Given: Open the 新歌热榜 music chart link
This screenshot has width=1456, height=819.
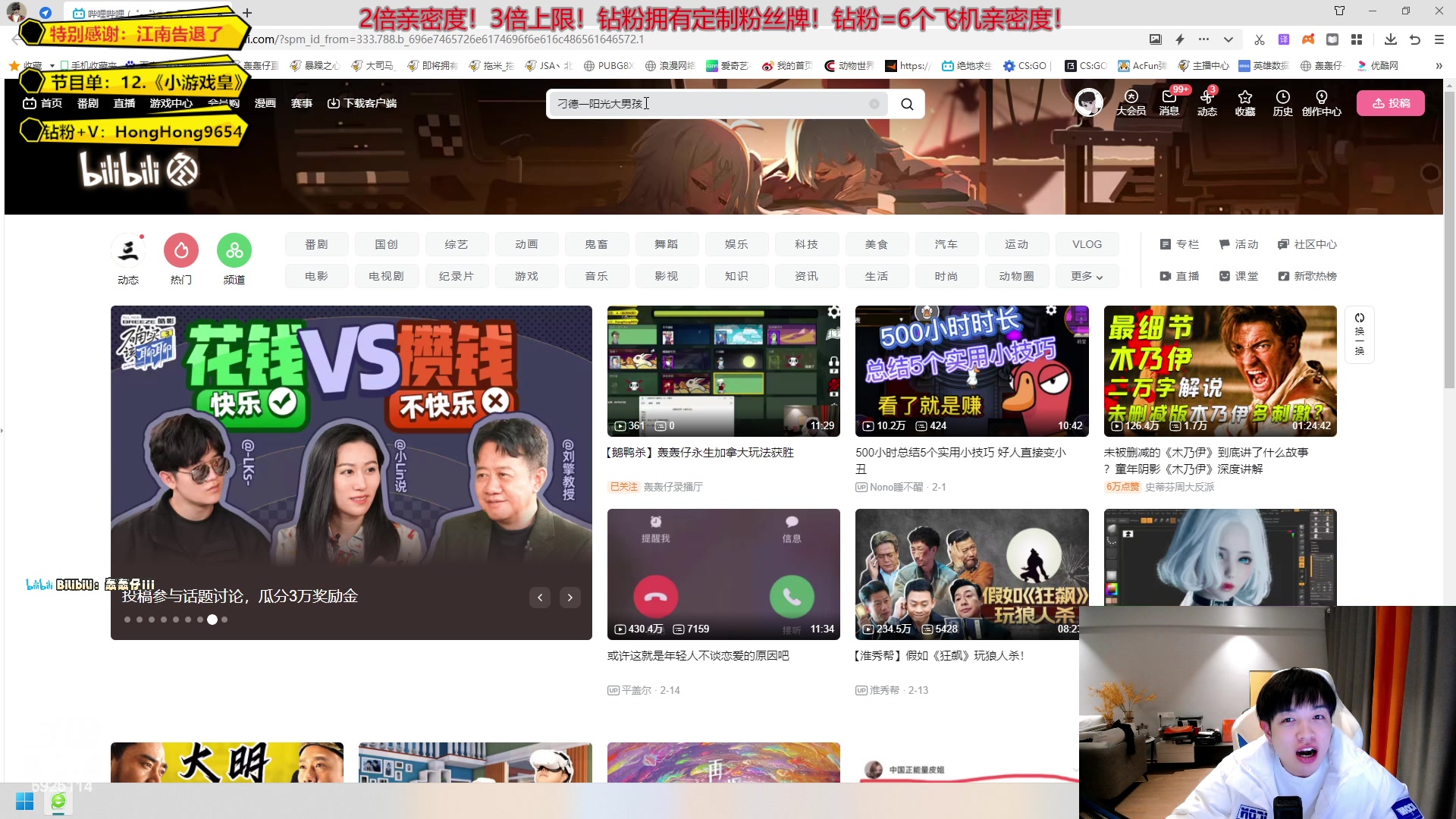Looking at the screenshot, I should click(1307, 276).
